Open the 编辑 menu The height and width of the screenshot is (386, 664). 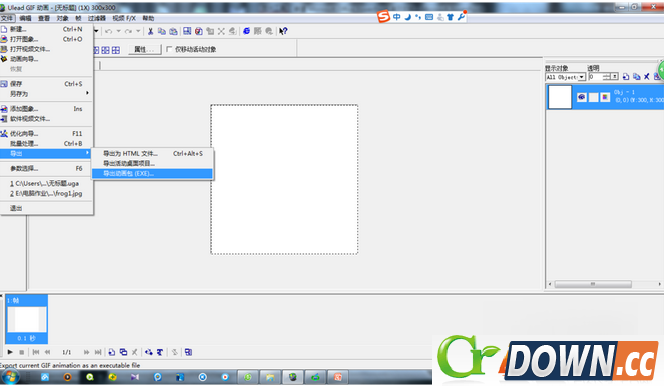pos(25,18)
